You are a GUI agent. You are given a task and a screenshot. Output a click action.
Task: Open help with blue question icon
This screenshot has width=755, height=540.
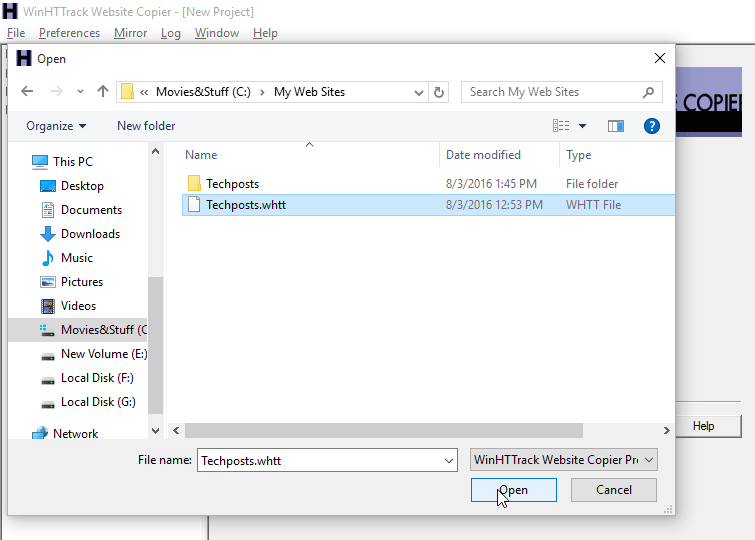(651, 126)
